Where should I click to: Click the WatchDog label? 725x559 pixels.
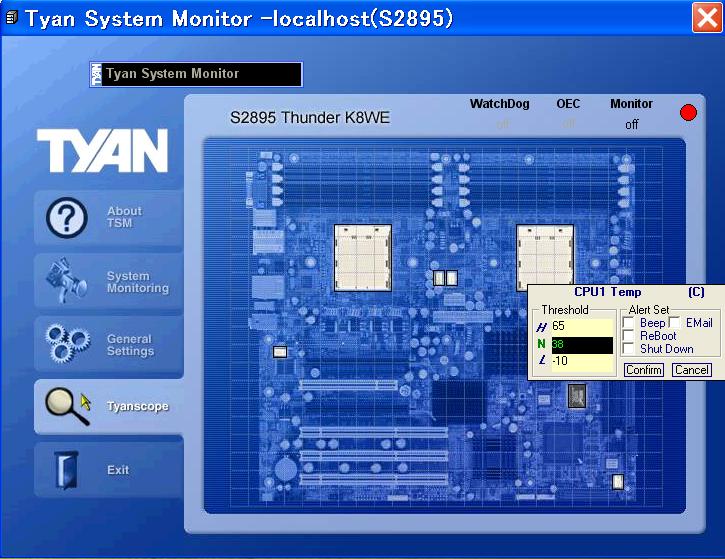coord(499,104)
